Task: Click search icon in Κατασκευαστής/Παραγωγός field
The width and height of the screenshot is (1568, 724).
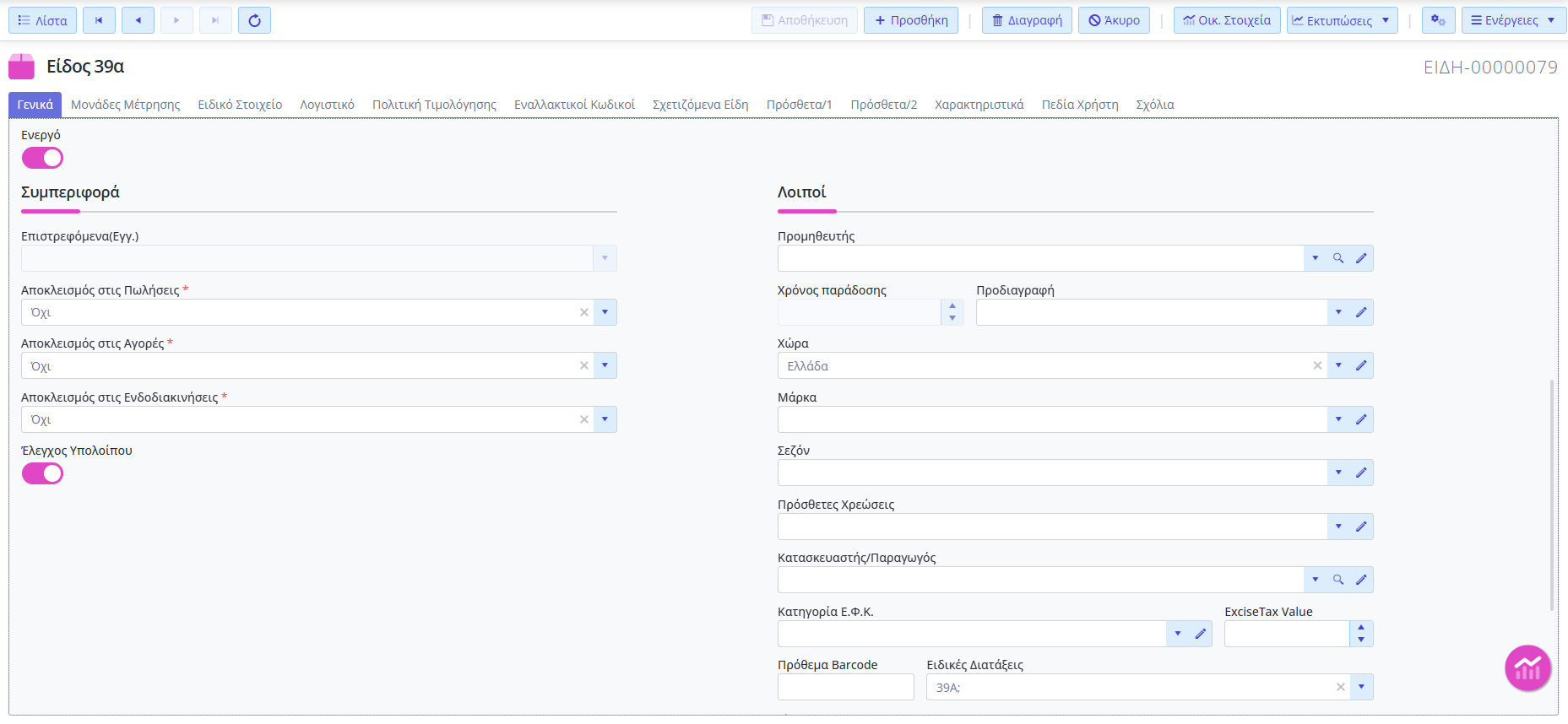Action: point(1338,580)
